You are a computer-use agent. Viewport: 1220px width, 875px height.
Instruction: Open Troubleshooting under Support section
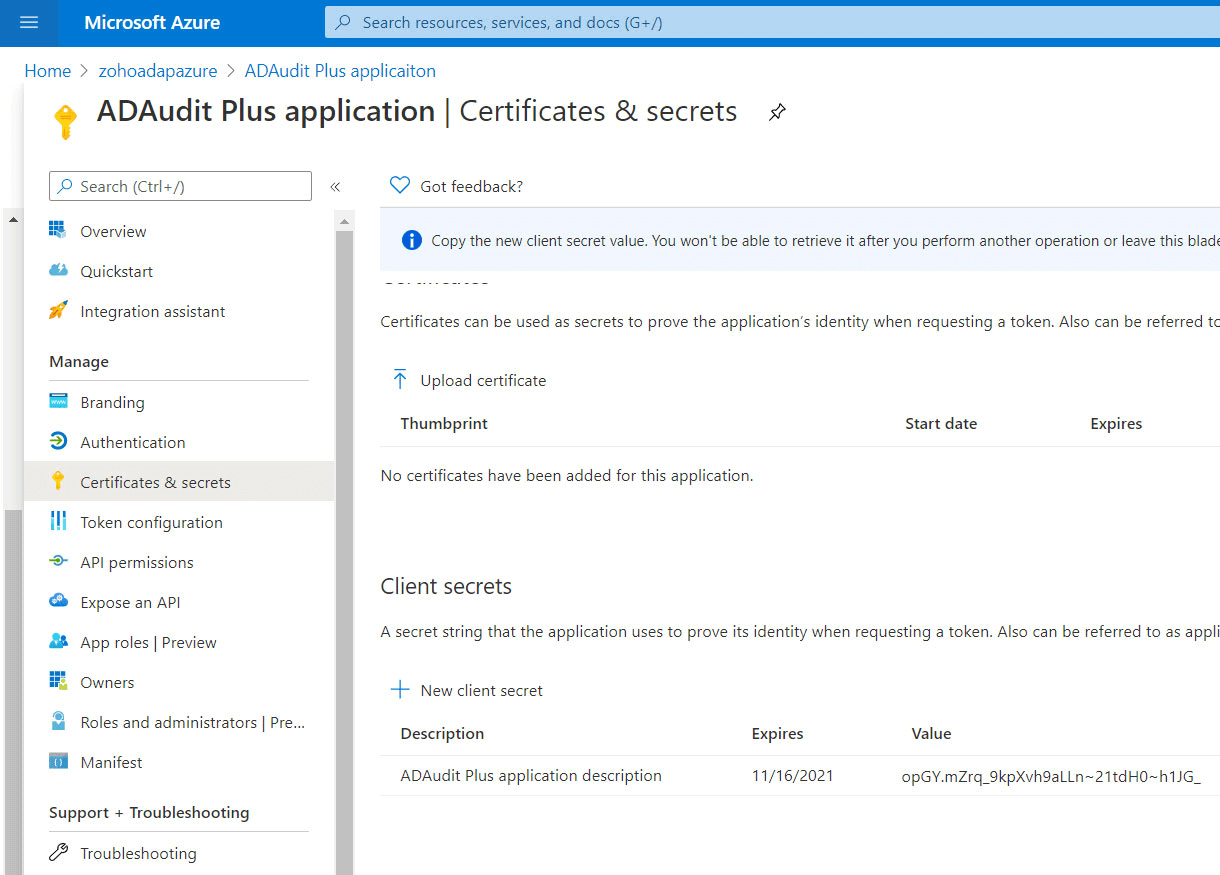(x=138, y=853)
